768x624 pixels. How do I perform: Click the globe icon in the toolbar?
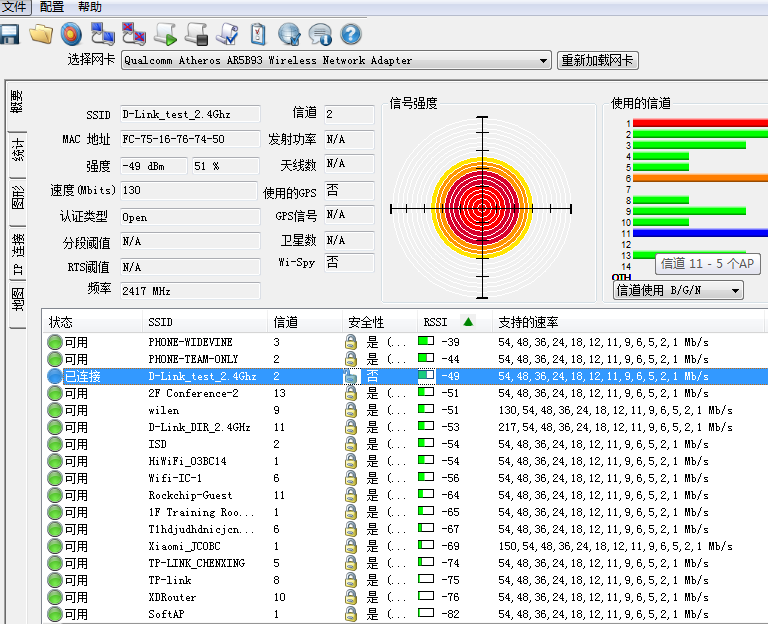point(289,35)
